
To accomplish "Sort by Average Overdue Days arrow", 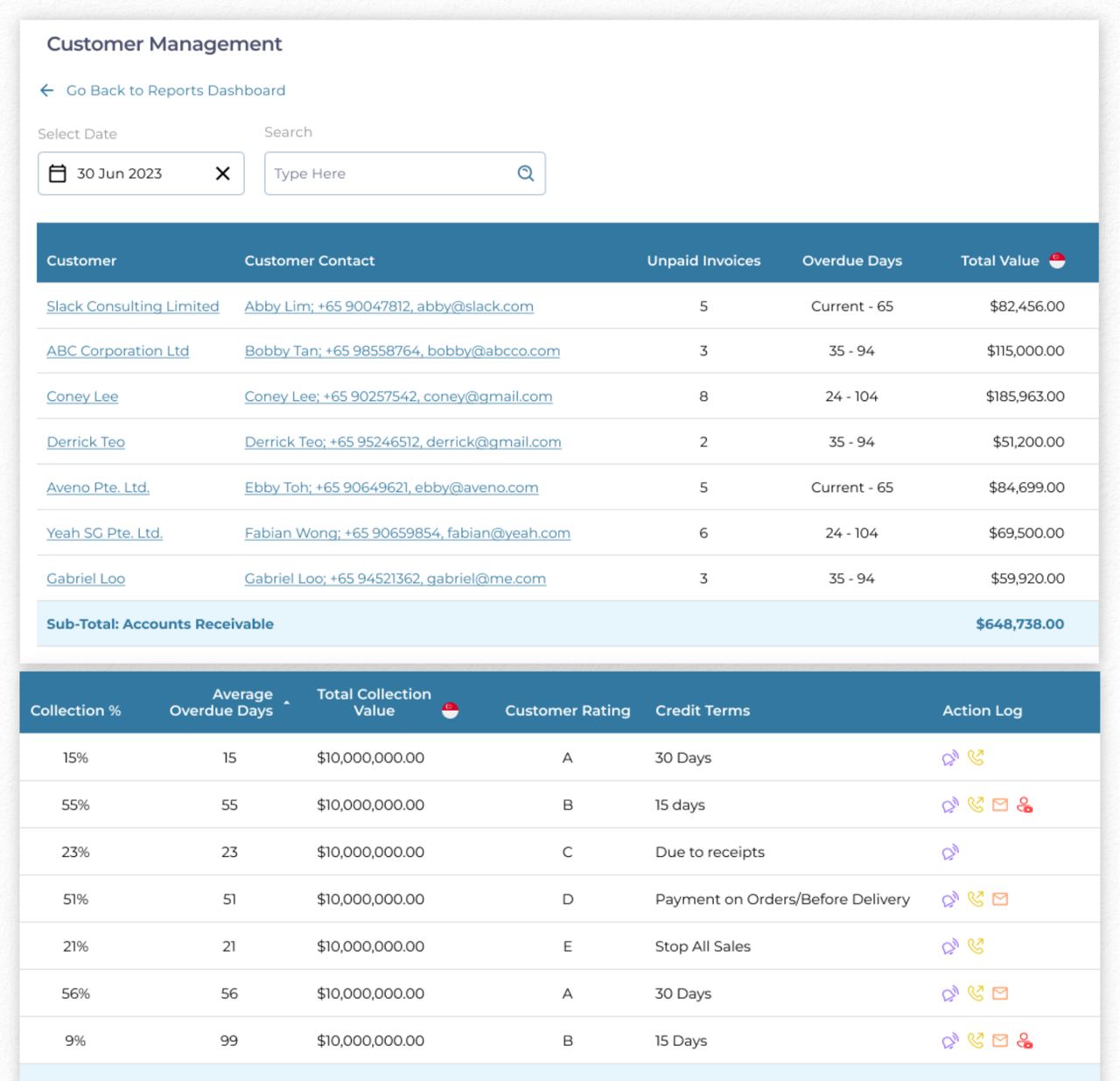I will (286, 703).
